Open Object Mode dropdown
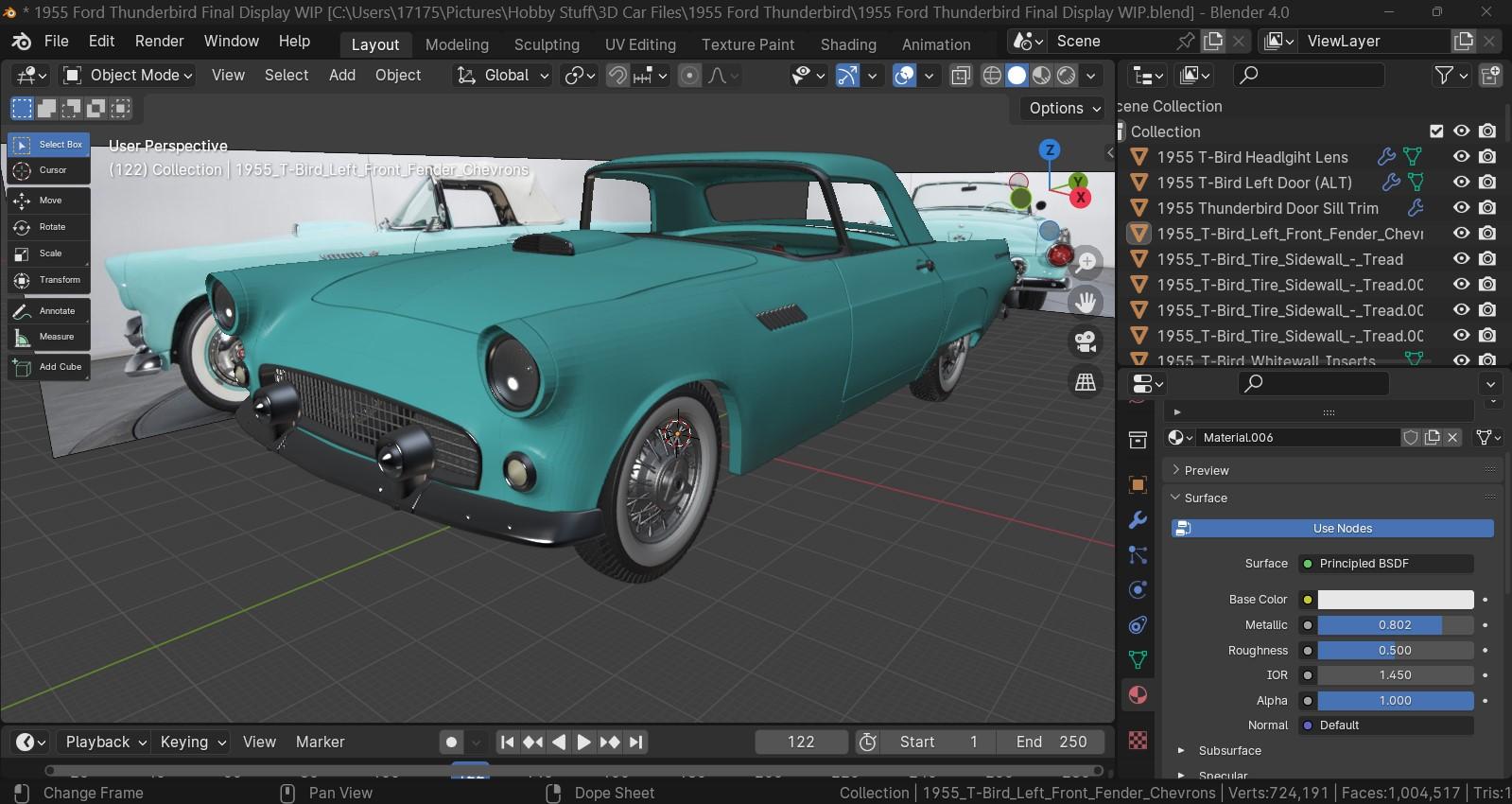1512x804 pixels. pyautogui.click(x=128, y=76)
